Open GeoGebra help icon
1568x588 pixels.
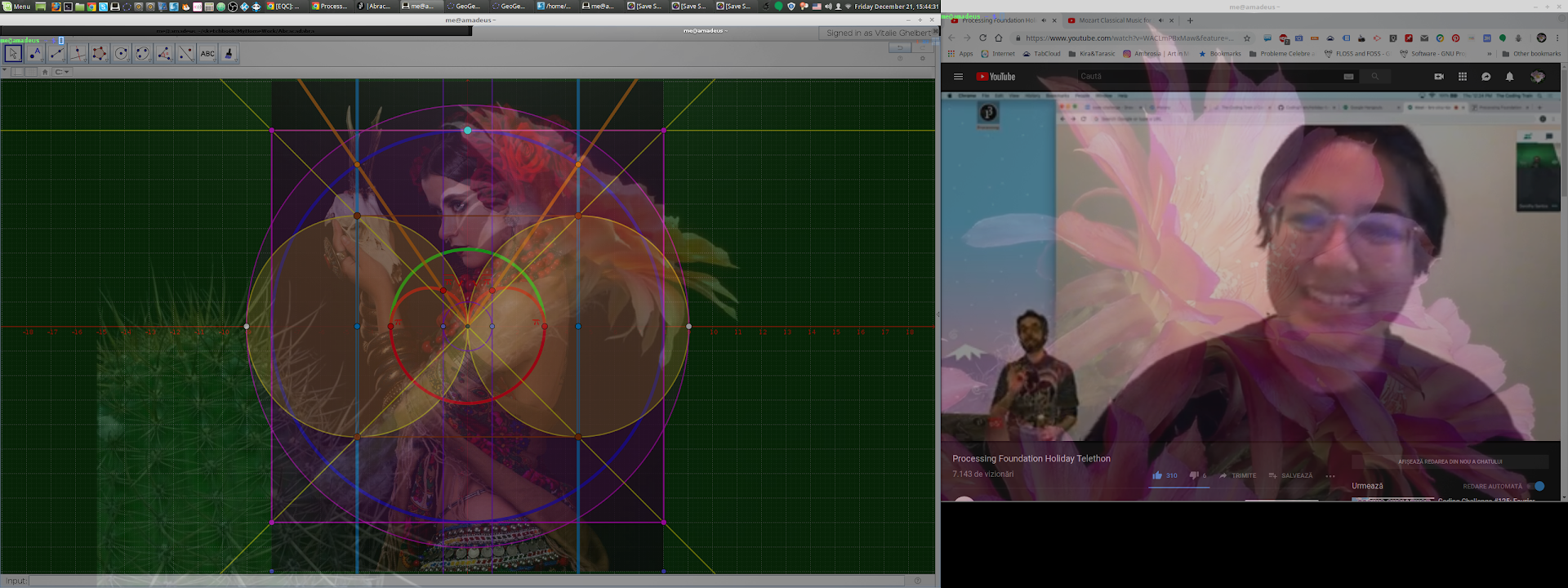(x=900, y=58)
